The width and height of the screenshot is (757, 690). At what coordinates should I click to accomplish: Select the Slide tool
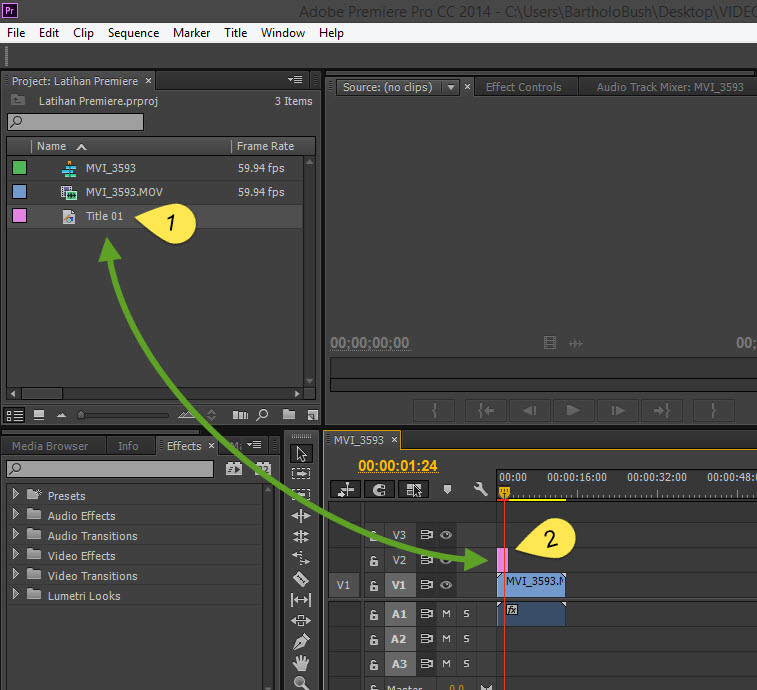tap(301, 620)
